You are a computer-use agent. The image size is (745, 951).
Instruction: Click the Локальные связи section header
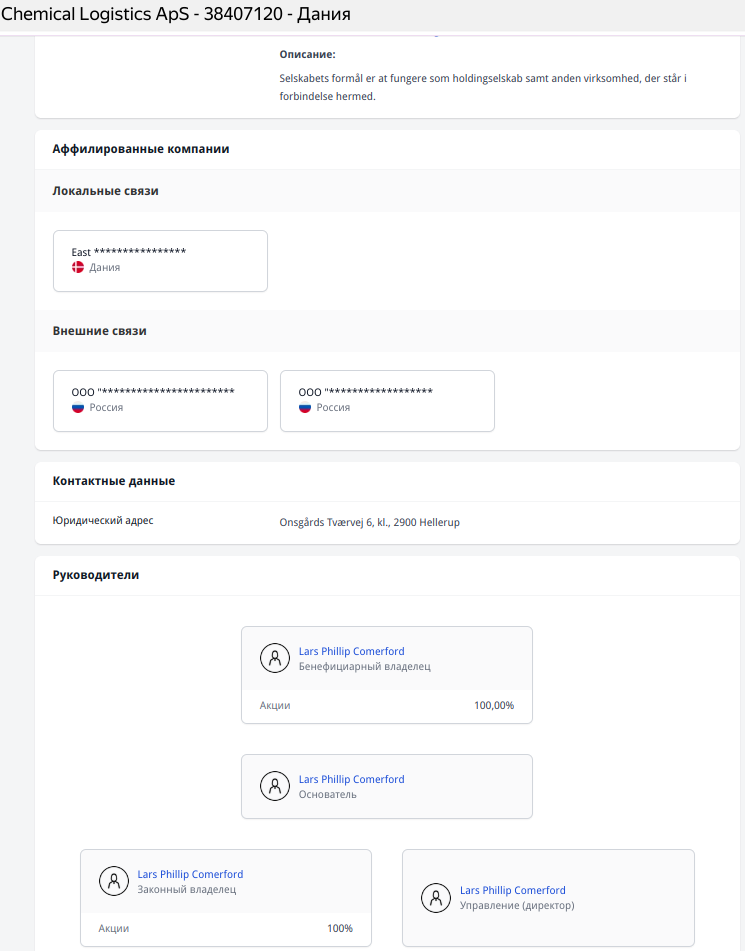106,190
